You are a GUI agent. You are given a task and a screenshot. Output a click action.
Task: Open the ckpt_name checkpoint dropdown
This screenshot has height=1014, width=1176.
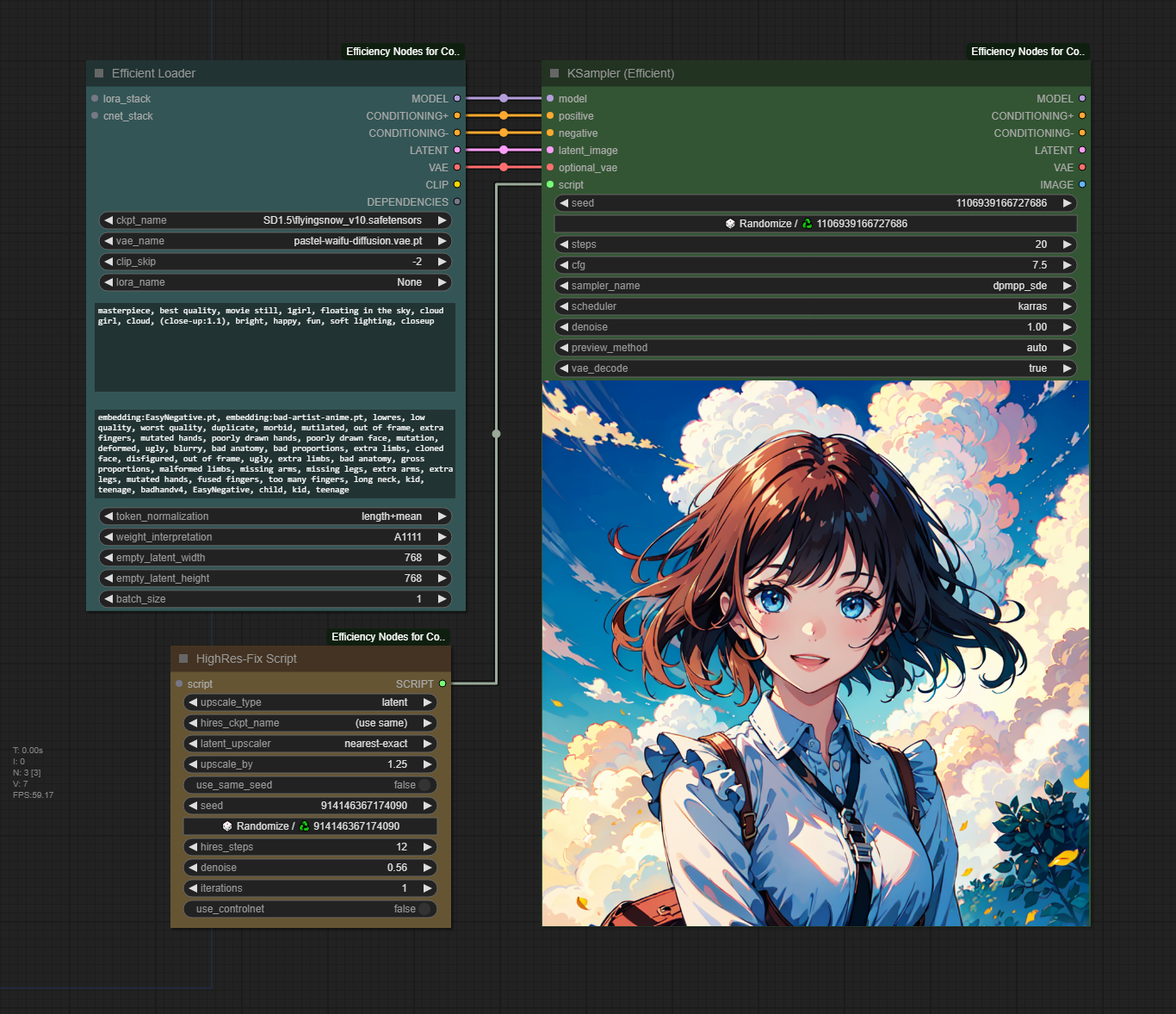pyautogui.click(x=275, y=220)
